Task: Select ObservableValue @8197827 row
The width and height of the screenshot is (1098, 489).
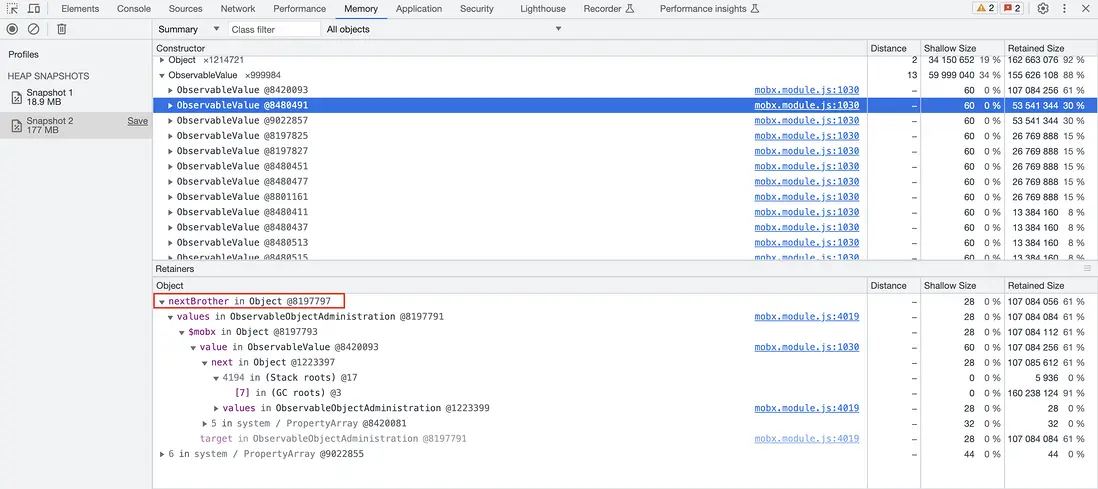Action: (625, 151)
